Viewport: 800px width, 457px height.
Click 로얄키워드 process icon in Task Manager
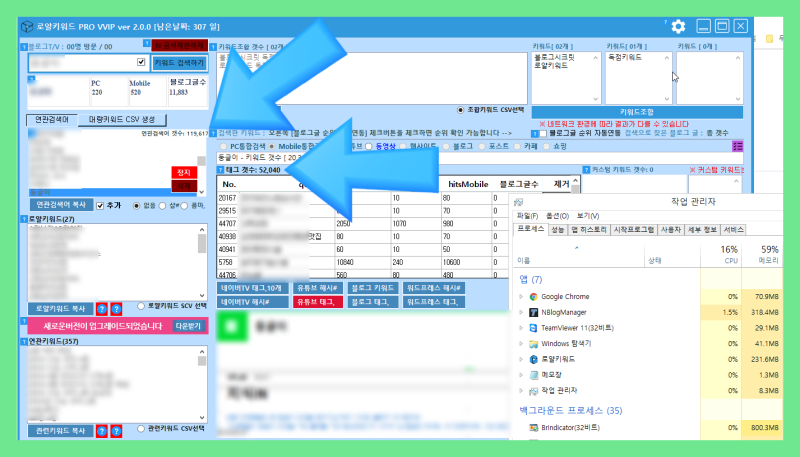click(x=533, y=359)
